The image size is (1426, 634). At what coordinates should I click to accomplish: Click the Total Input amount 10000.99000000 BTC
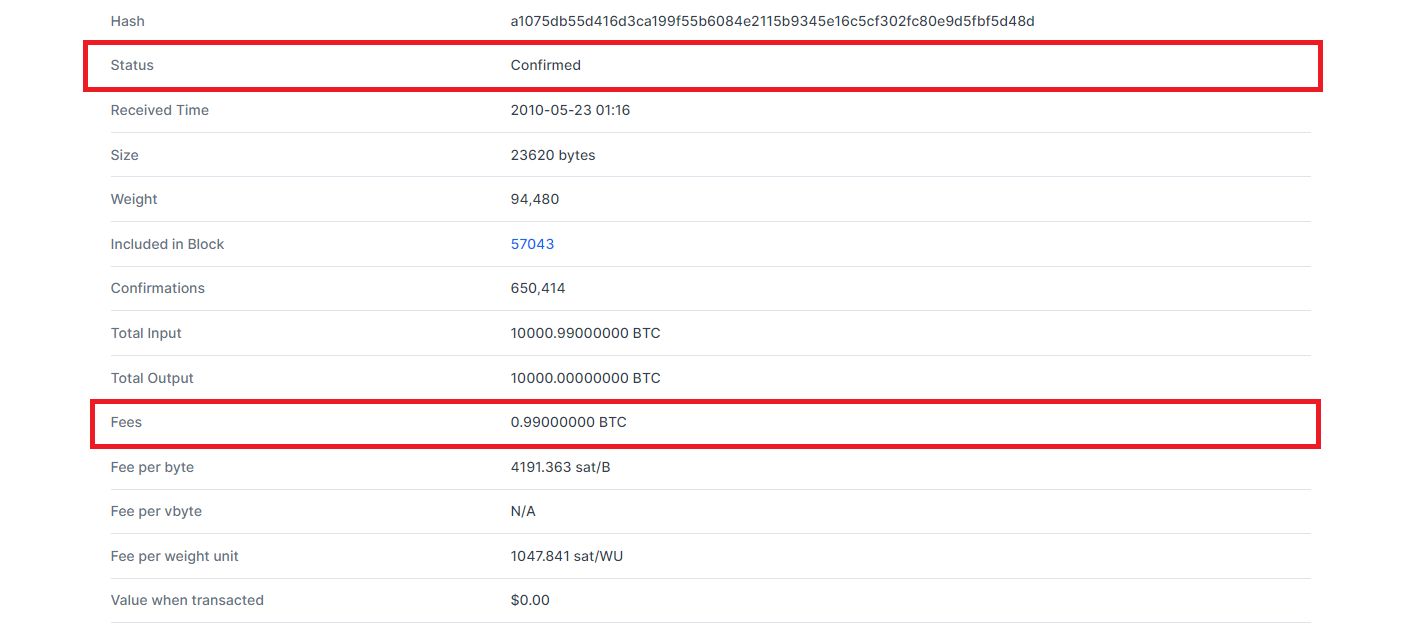coord(585,333)
